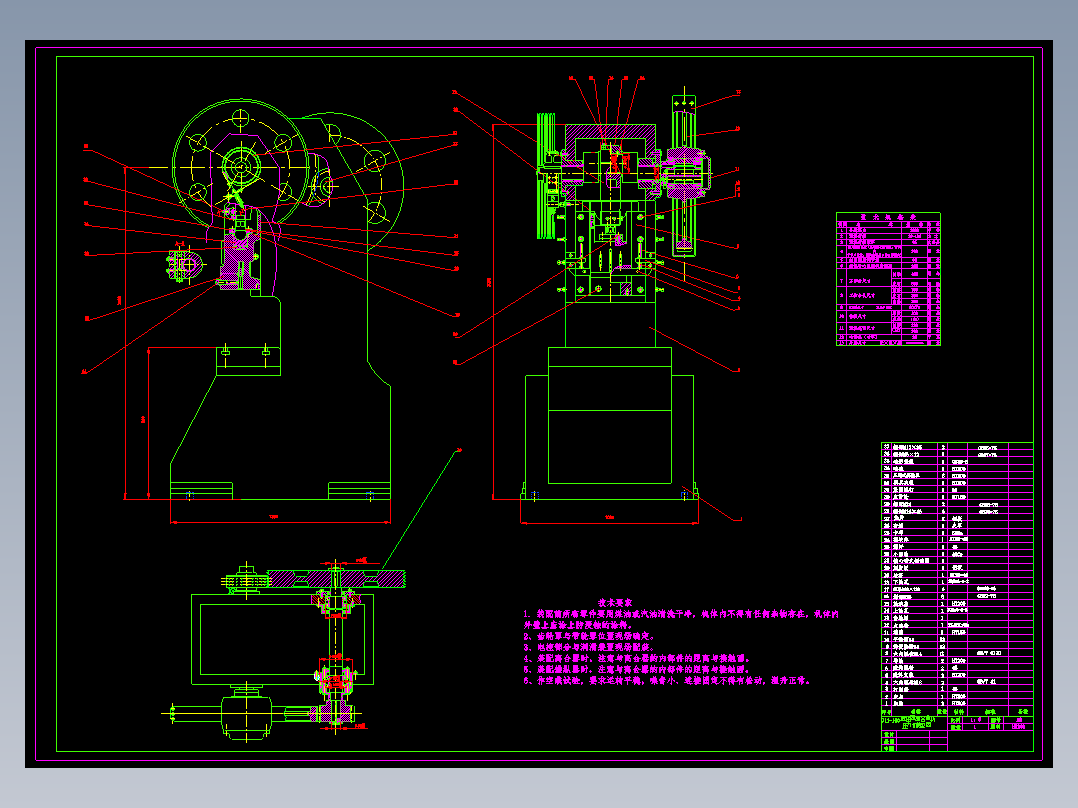
Task: Select technical requirement line number 2
Action: coord(589,636)
